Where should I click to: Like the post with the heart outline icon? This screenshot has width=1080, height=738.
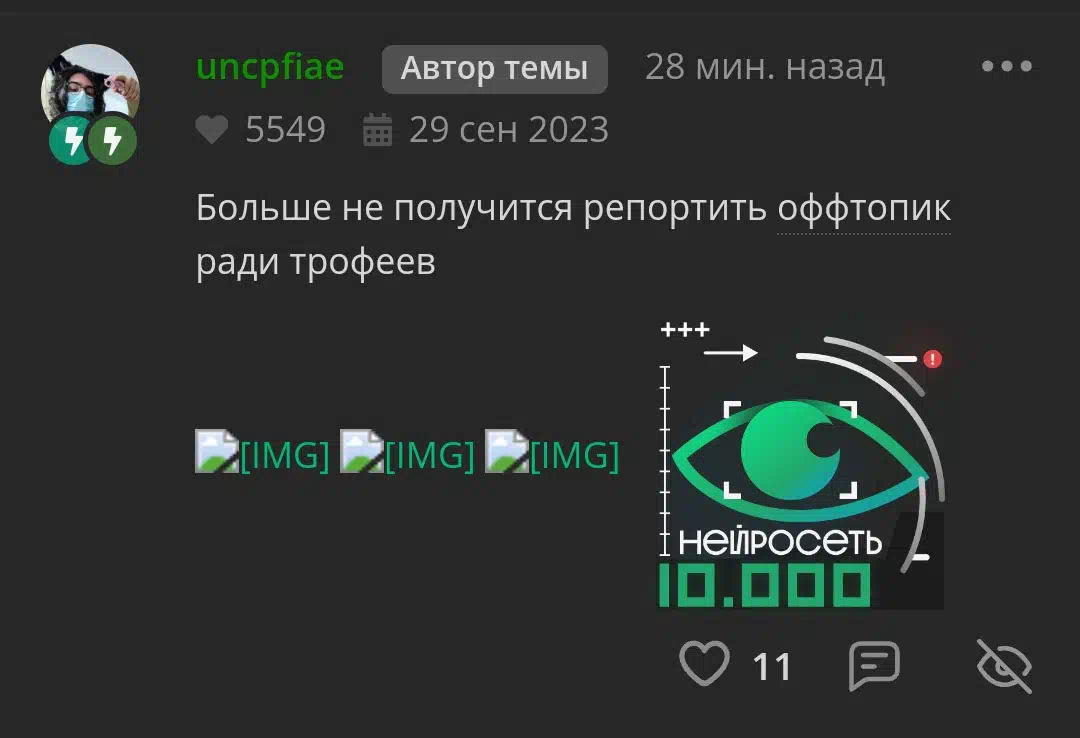click(x=704, y=664)
